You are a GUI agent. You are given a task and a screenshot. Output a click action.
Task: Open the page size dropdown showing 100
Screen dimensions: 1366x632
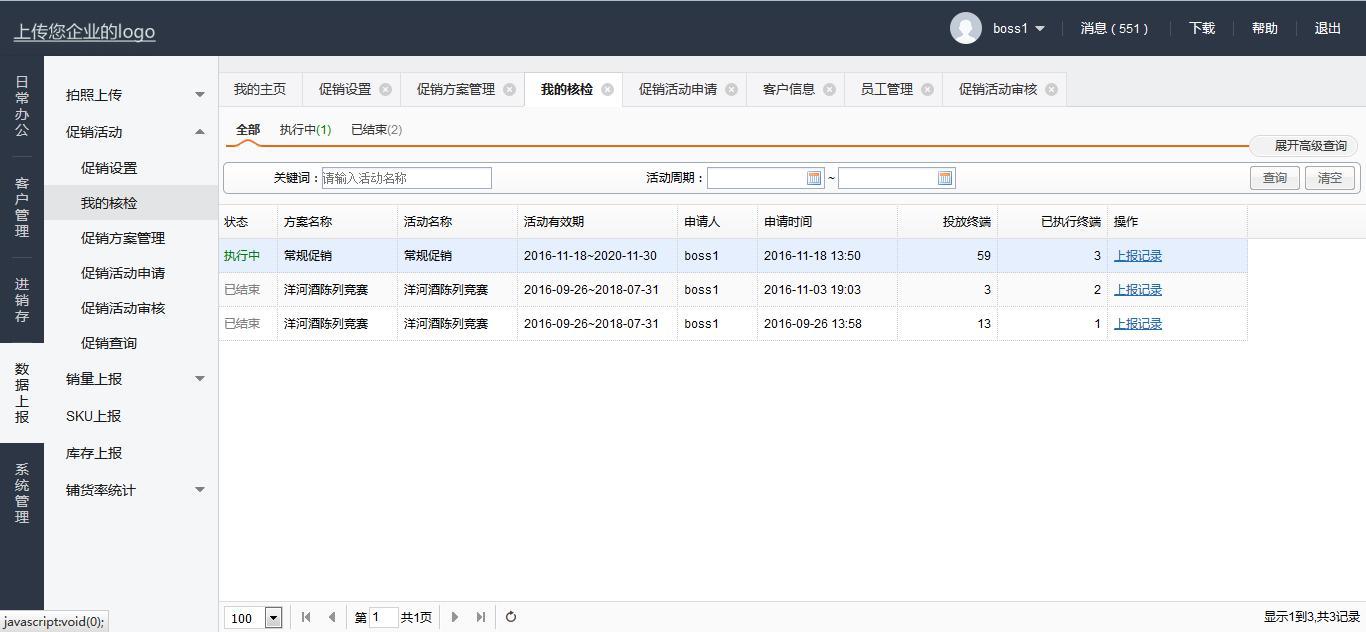tap(273, 618)
